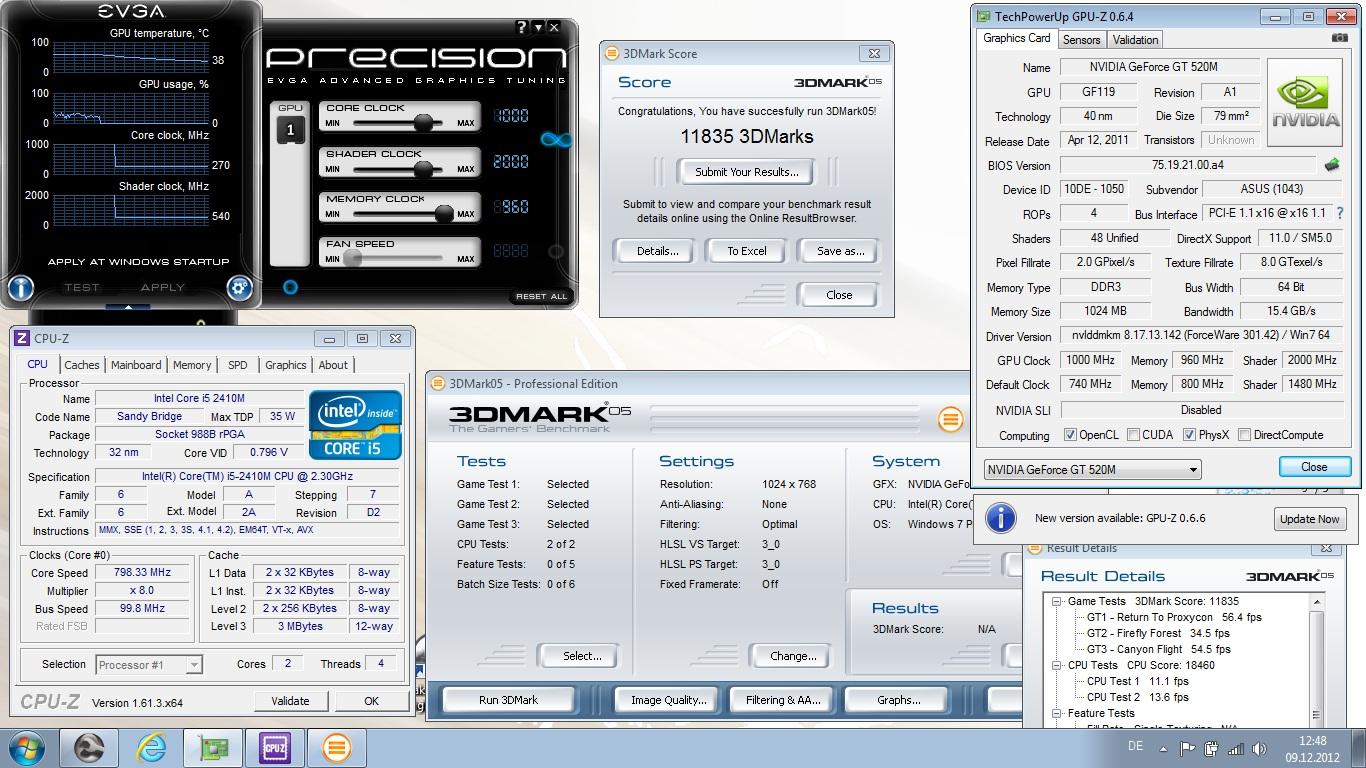Collapse CPU Tests tree node
The height and width of the screenshot is (768, 1366).
tap(1056, 665)
